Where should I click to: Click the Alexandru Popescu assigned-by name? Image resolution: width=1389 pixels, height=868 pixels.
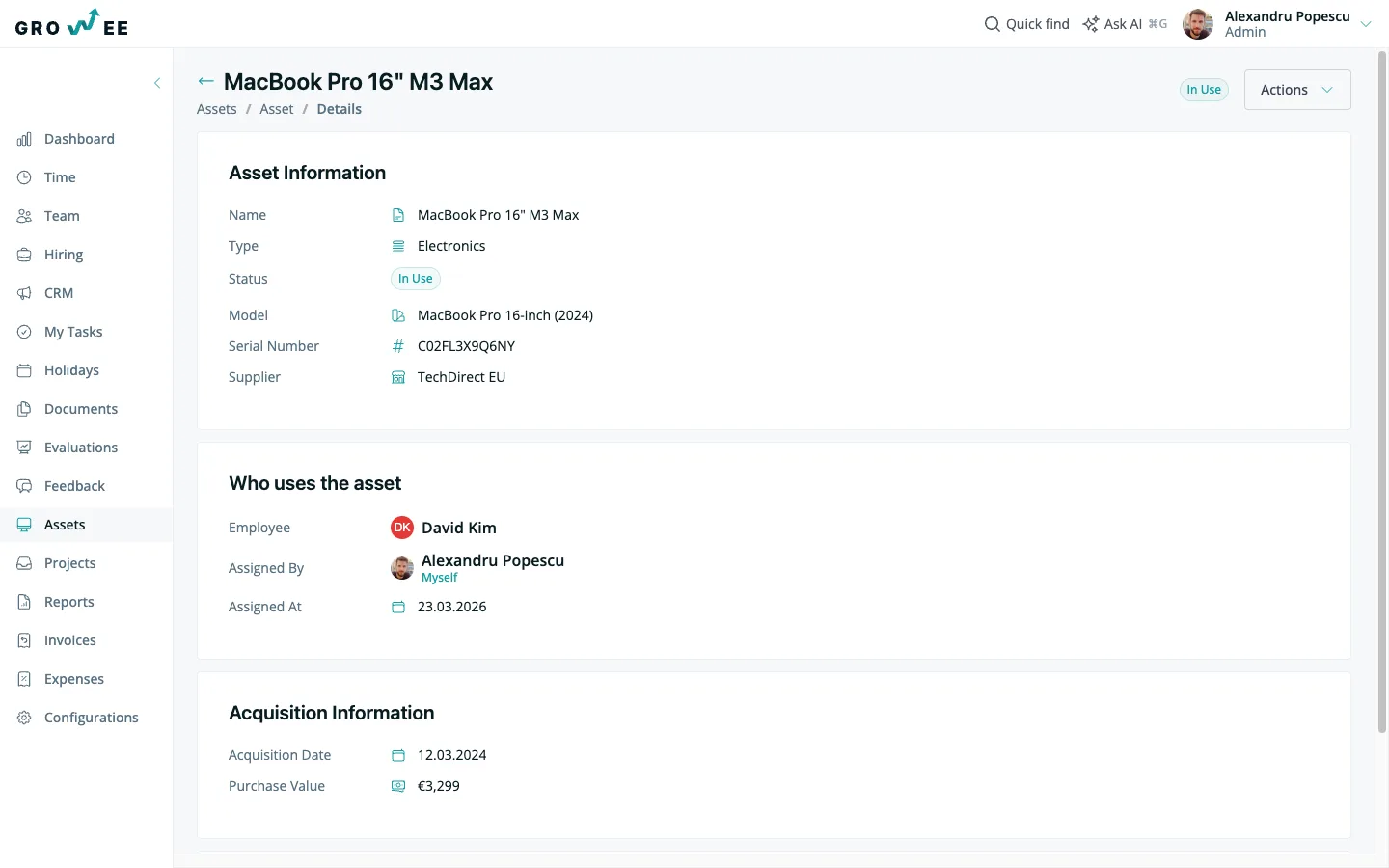(493, 560)
